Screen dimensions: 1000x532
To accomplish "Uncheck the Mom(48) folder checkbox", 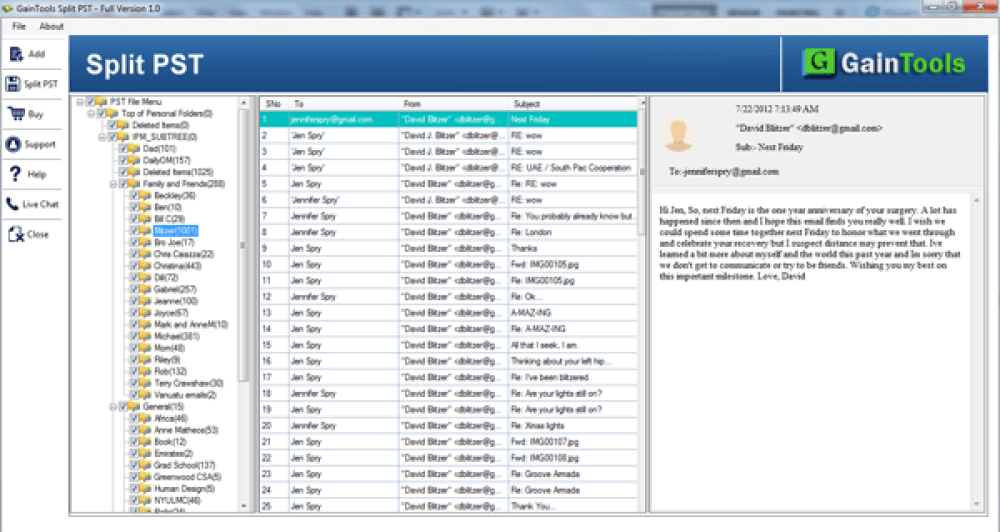I will (132, 348).
